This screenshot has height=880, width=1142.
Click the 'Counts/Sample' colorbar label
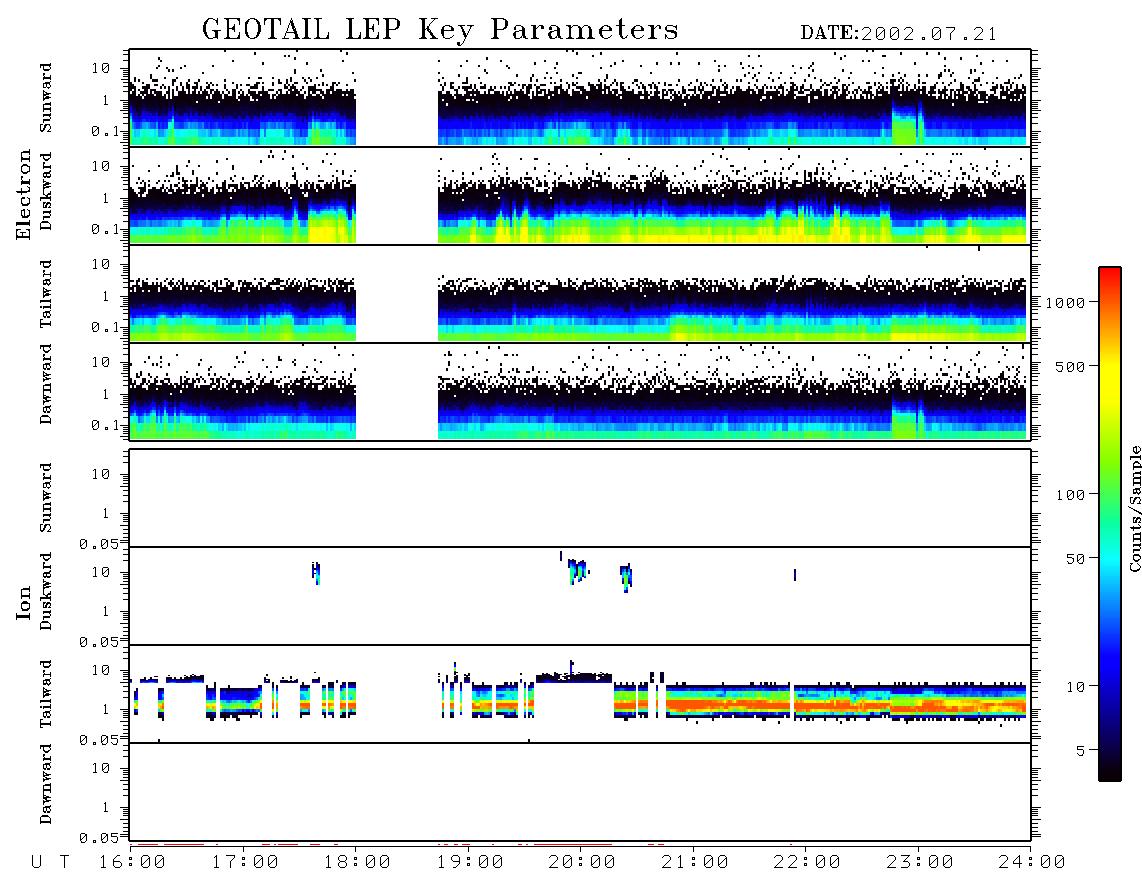point(1135,508)
